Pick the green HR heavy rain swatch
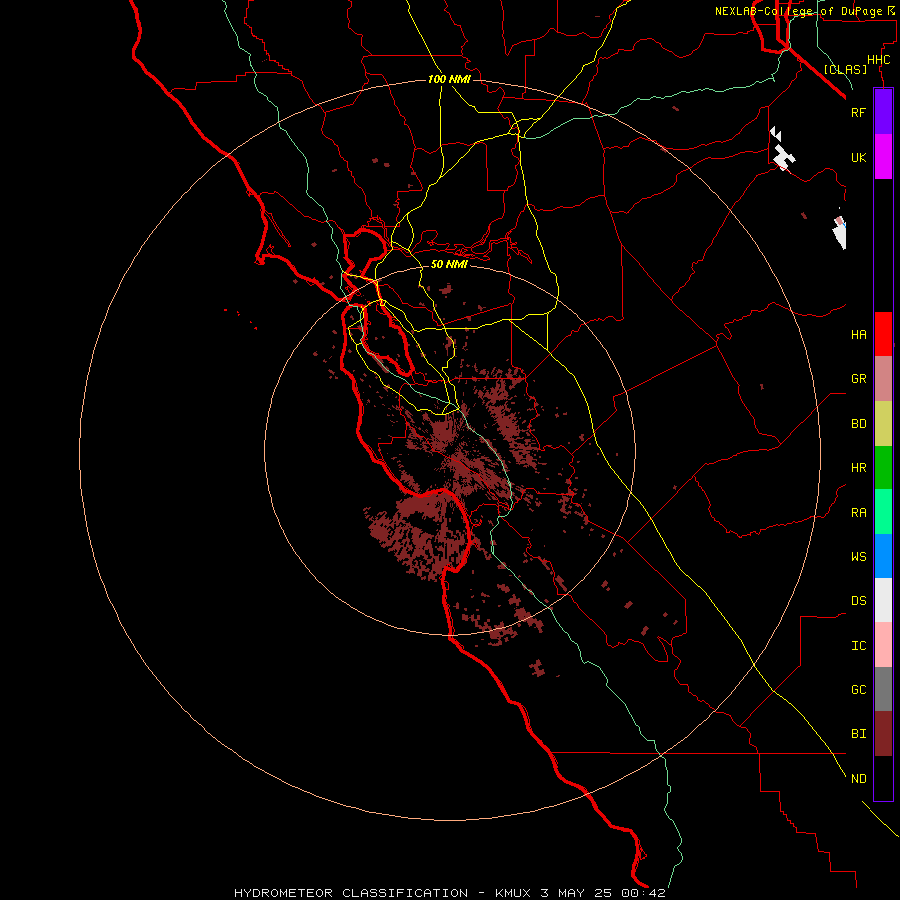900x900 pixels. point(883,468)
